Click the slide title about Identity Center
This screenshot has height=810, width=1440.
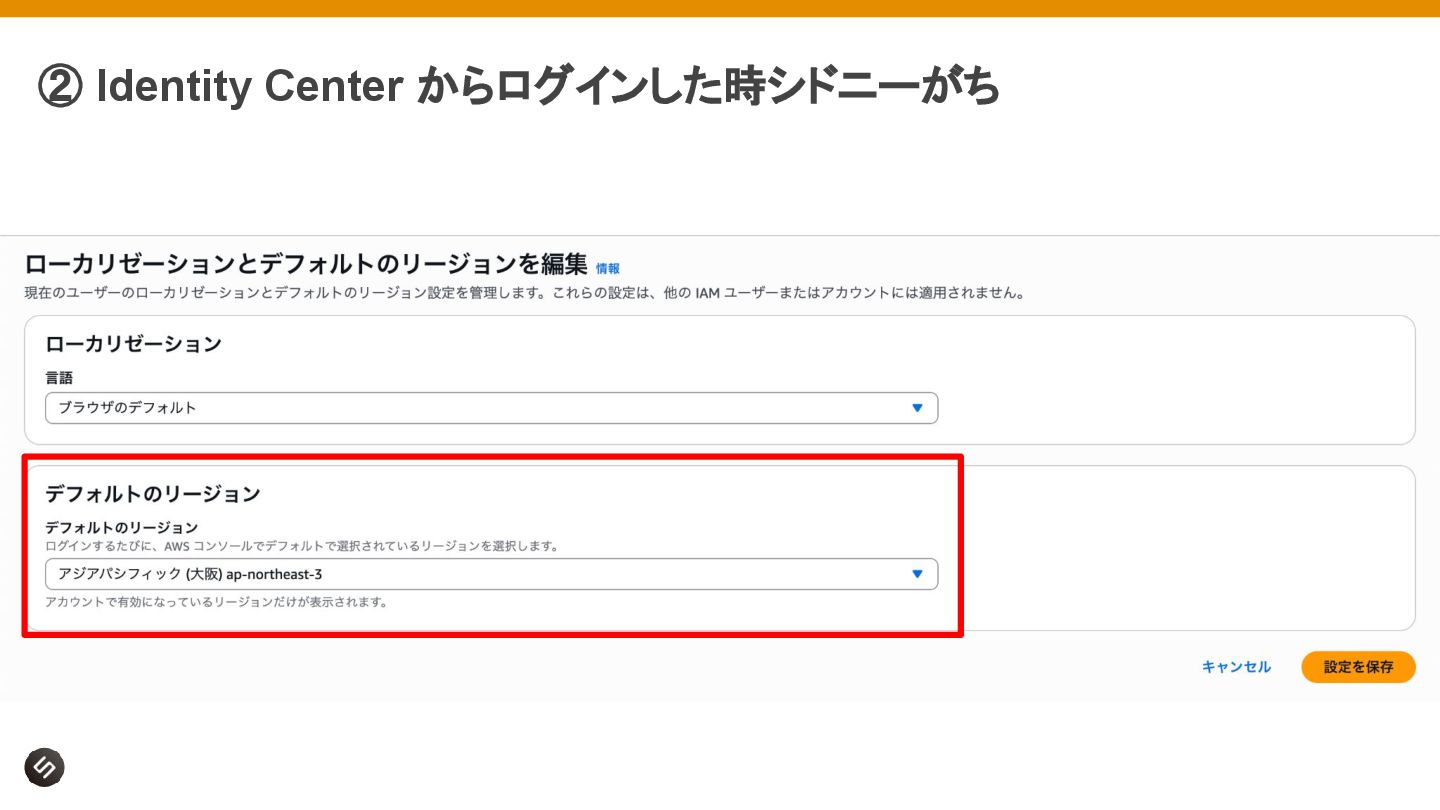[x=518, y=88]
